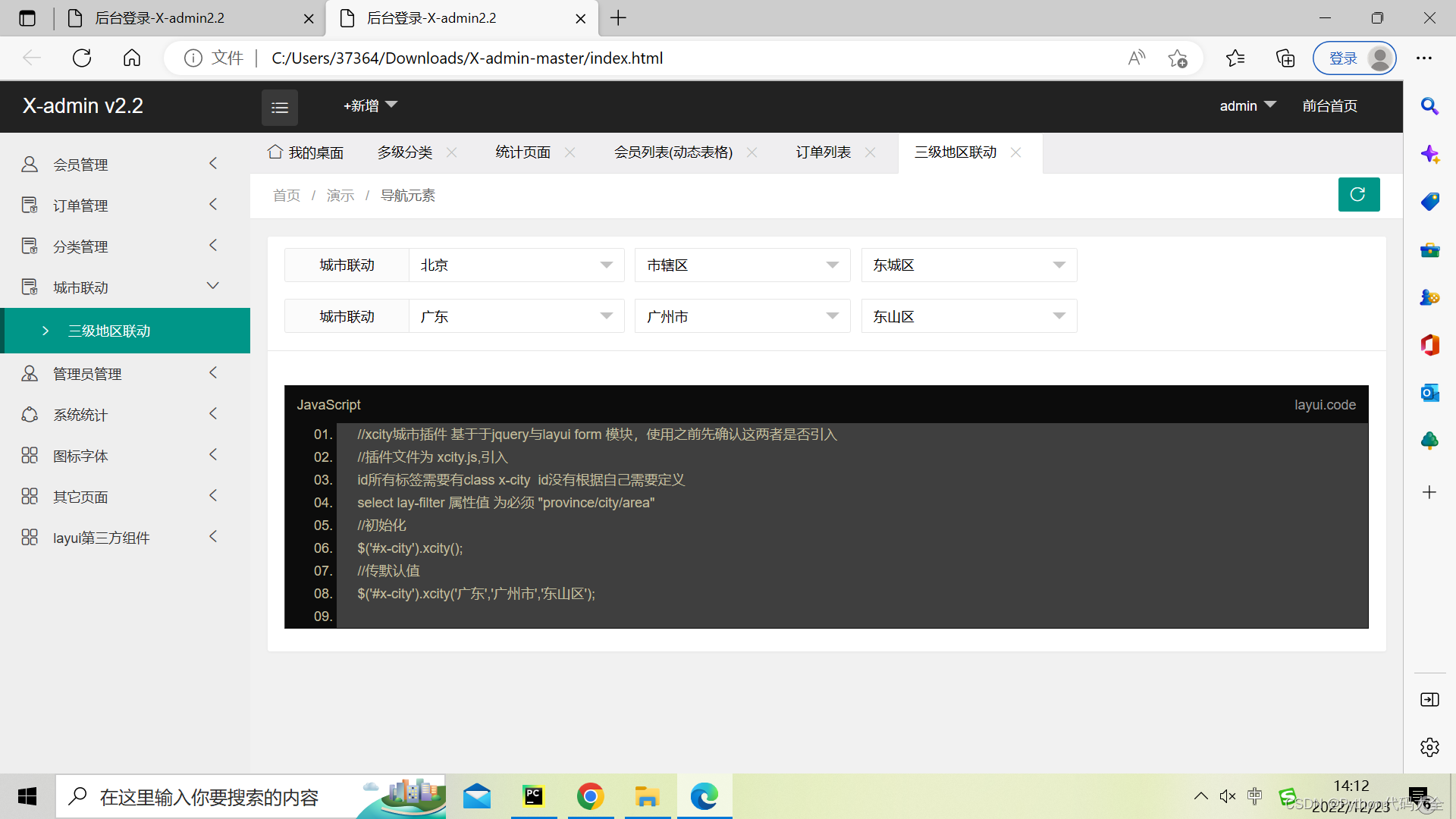Open the 北京 province dropdown
The image size is (1456, 819).
(x=516, y=265)
